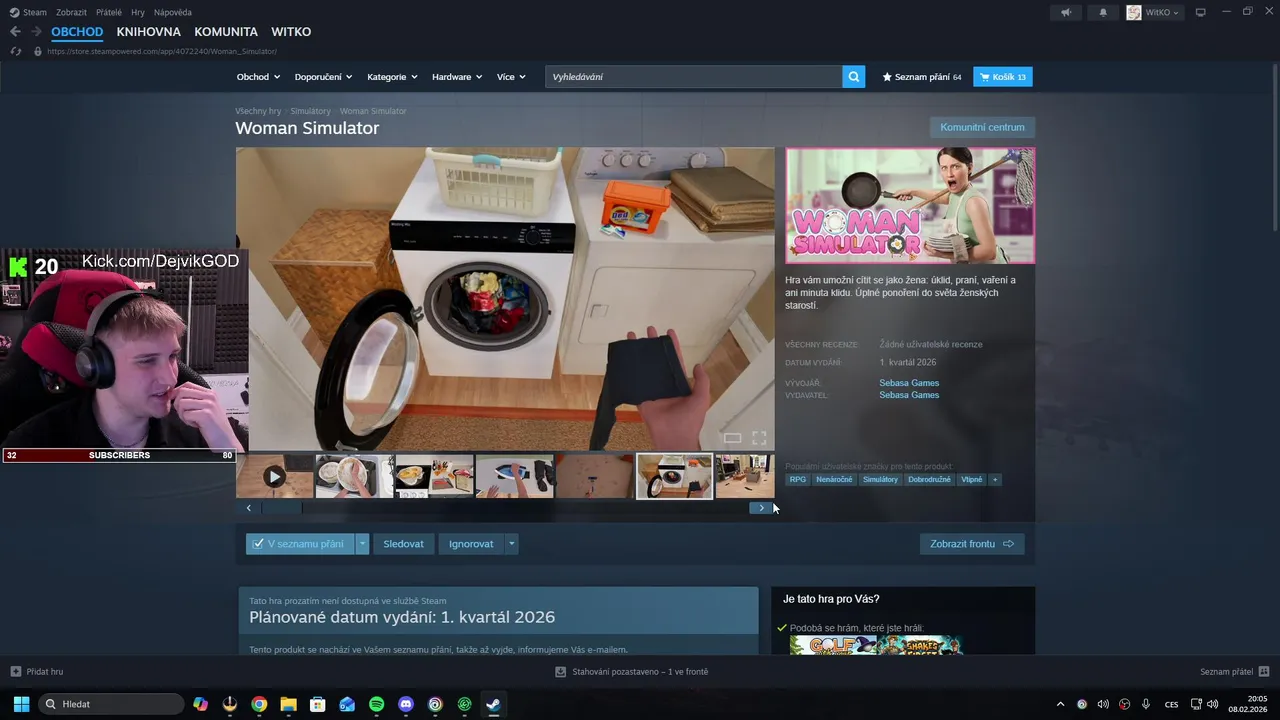This screenshot has width=1280, height=720.
Task: Open the WitKO account dropdown
Action: click(x=1153, y=12)
